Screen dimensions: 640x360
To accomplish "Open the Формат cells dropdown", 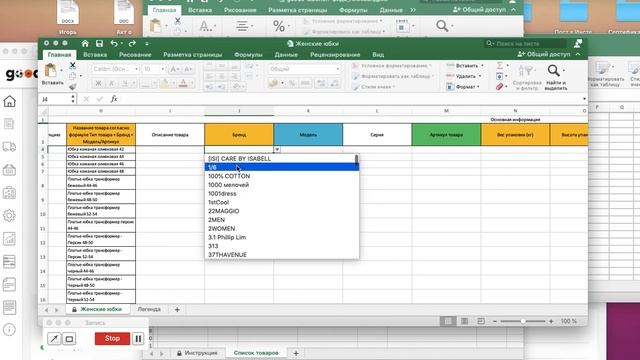I will pos(463,87).
